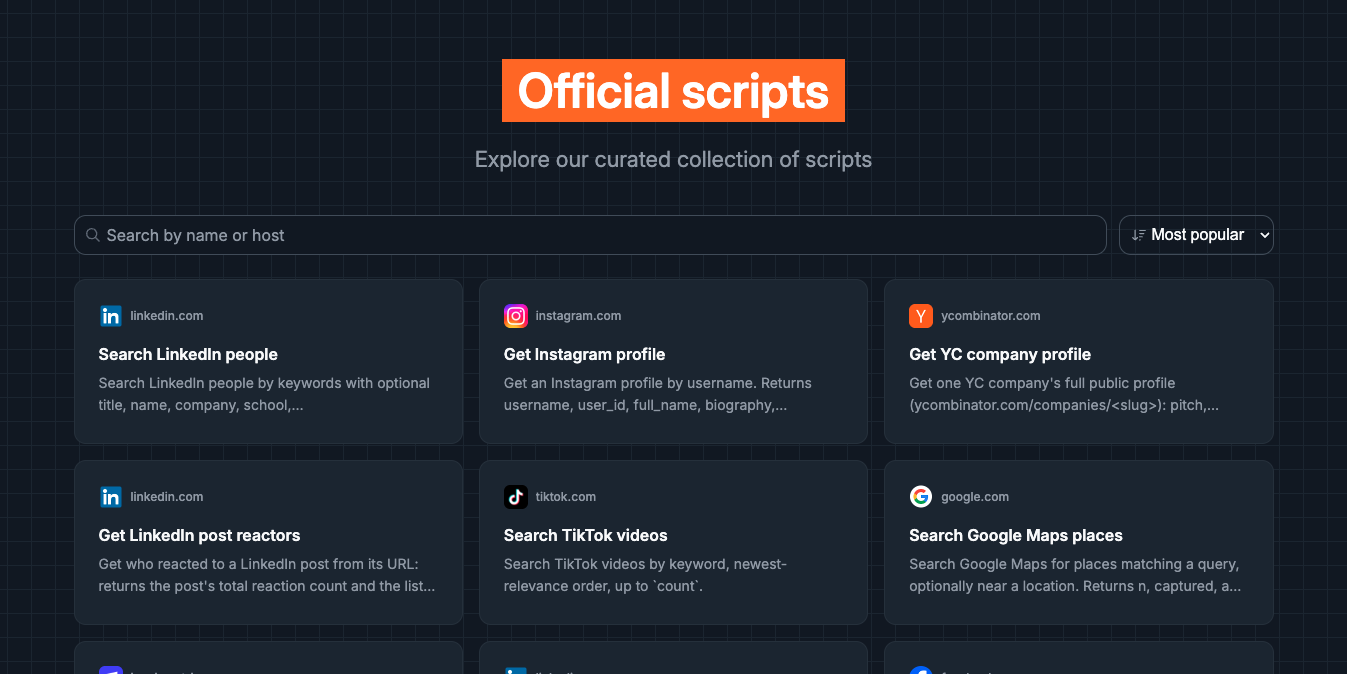Click the Google logo icon

(921, 497)
